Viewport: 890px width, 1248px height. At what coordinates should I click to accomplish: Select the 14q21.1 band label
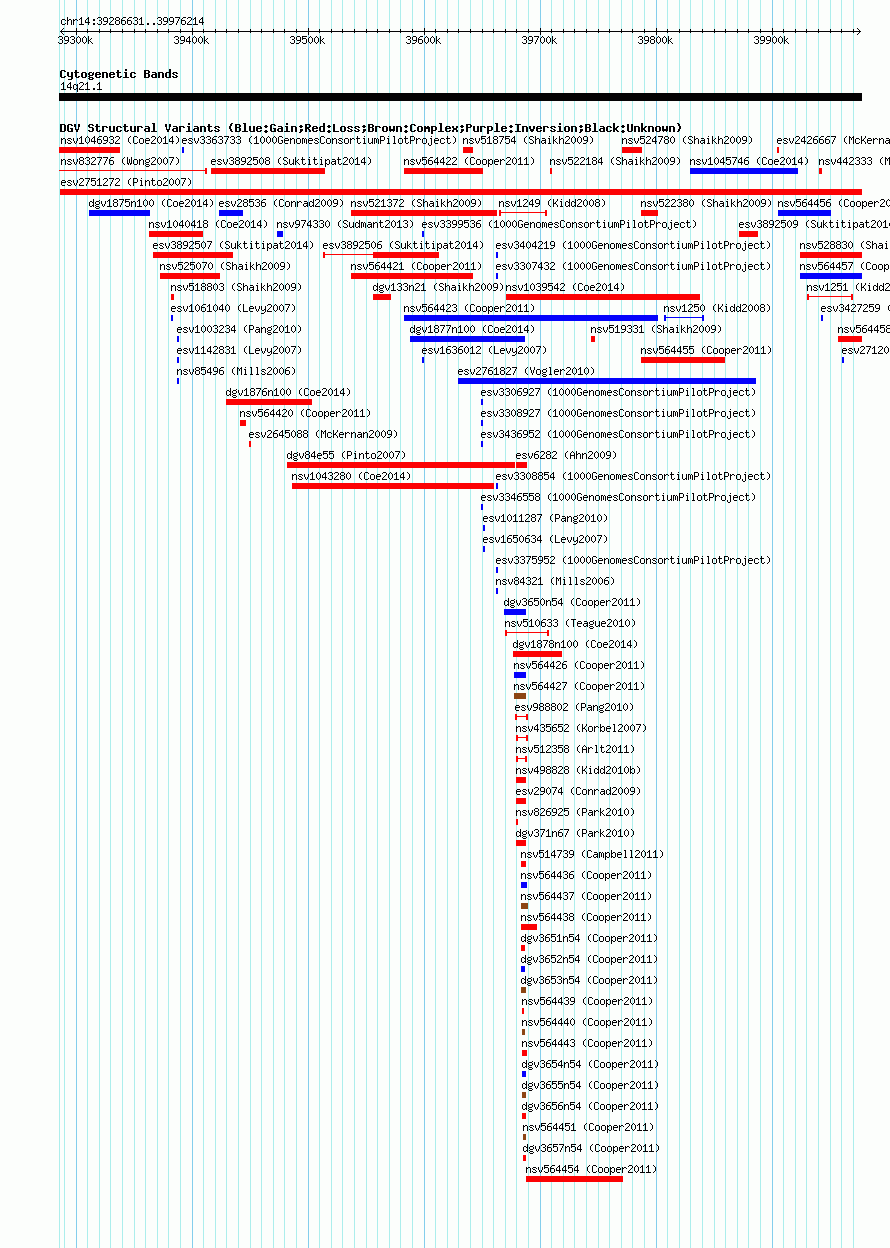[81, 87]
